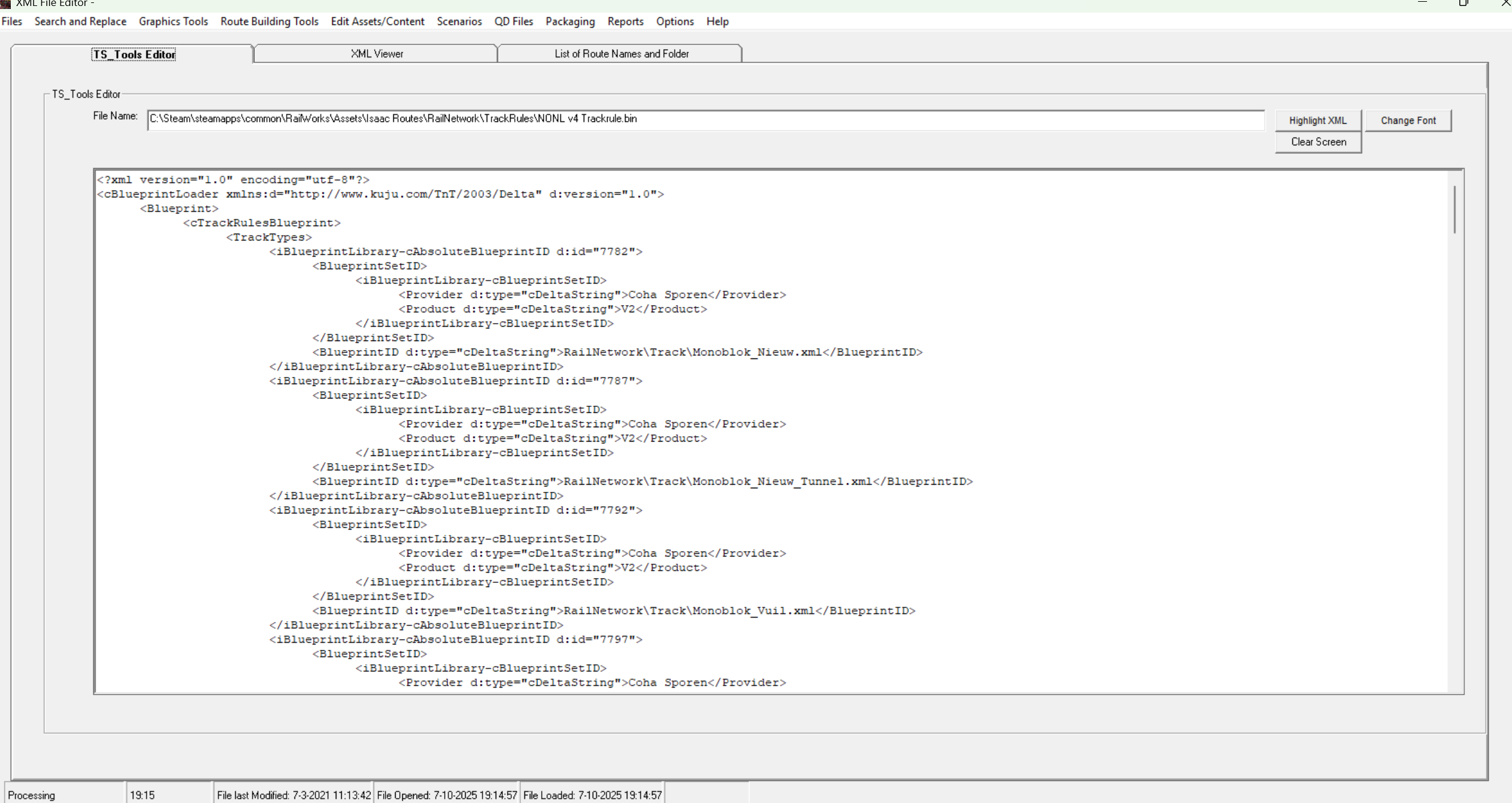The image size is (1512, 803).
Task: Open the Scenarios menu
Action: (x=459, y=22)
